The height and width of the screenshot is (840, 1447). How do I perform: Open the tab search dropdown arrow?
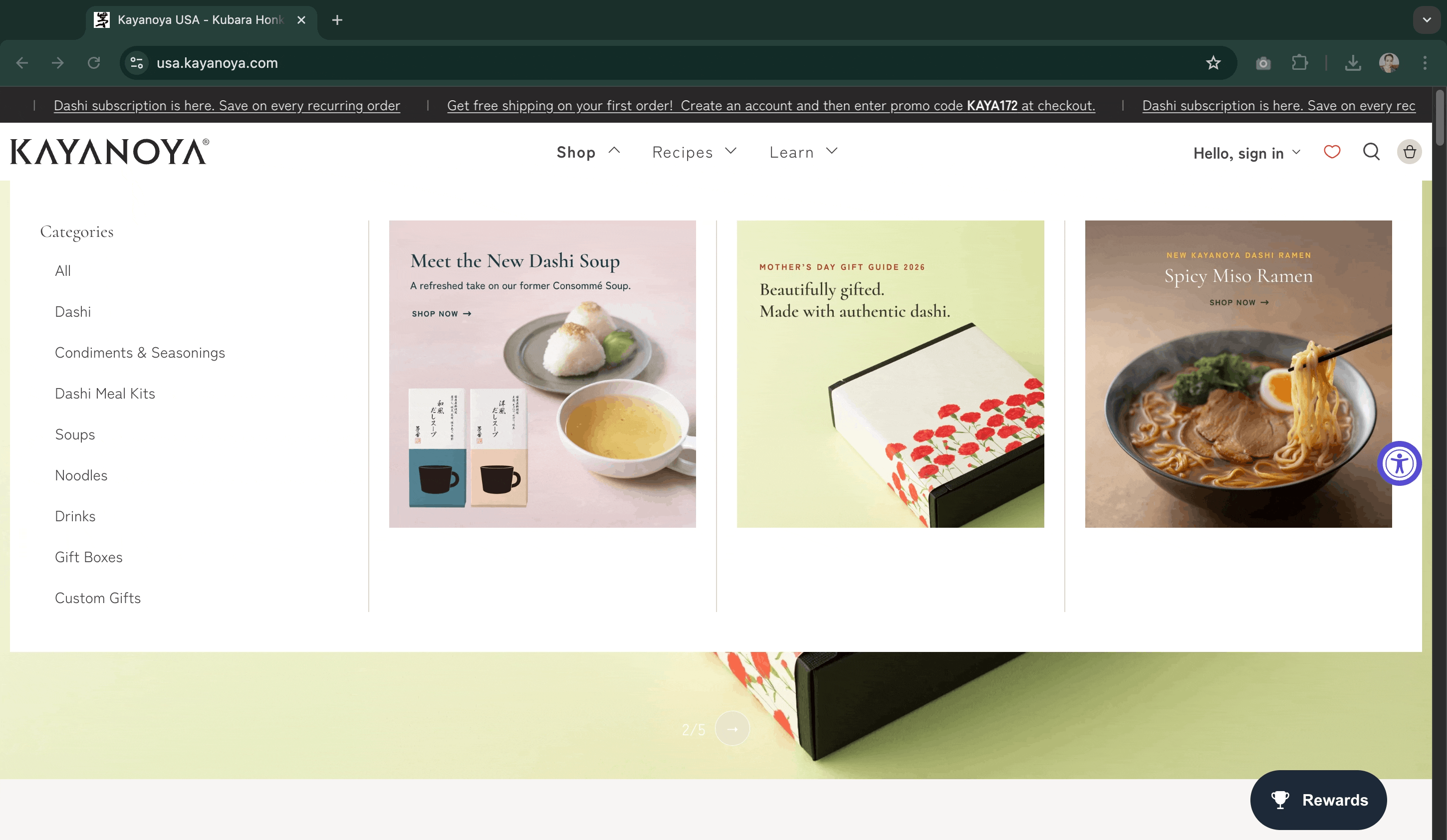[1427, 20]
